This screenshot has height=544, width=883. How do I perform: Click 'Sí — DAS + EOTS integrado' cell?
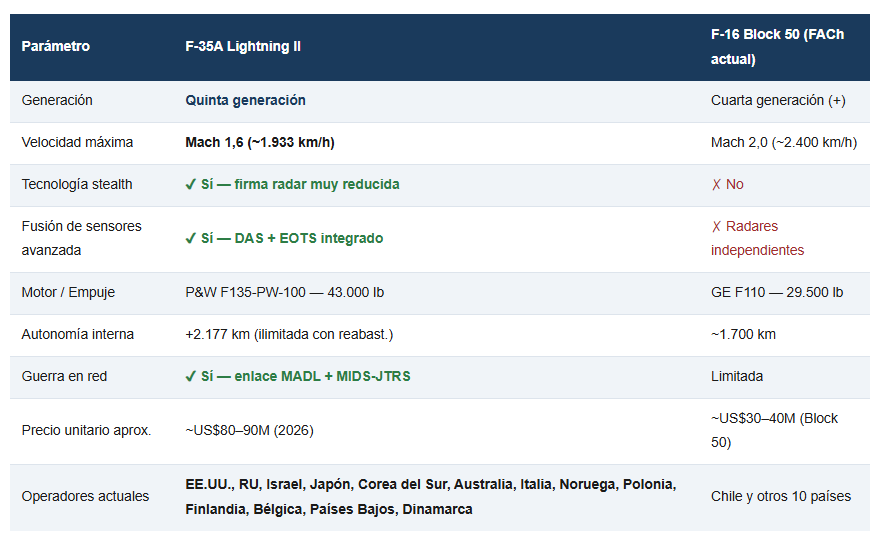click(284, 238)
